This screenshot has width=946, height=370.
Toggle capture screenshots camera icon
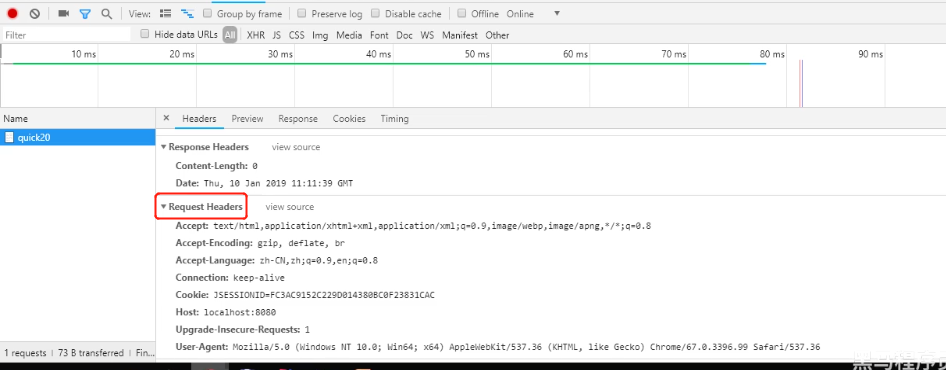click(63, 13)
